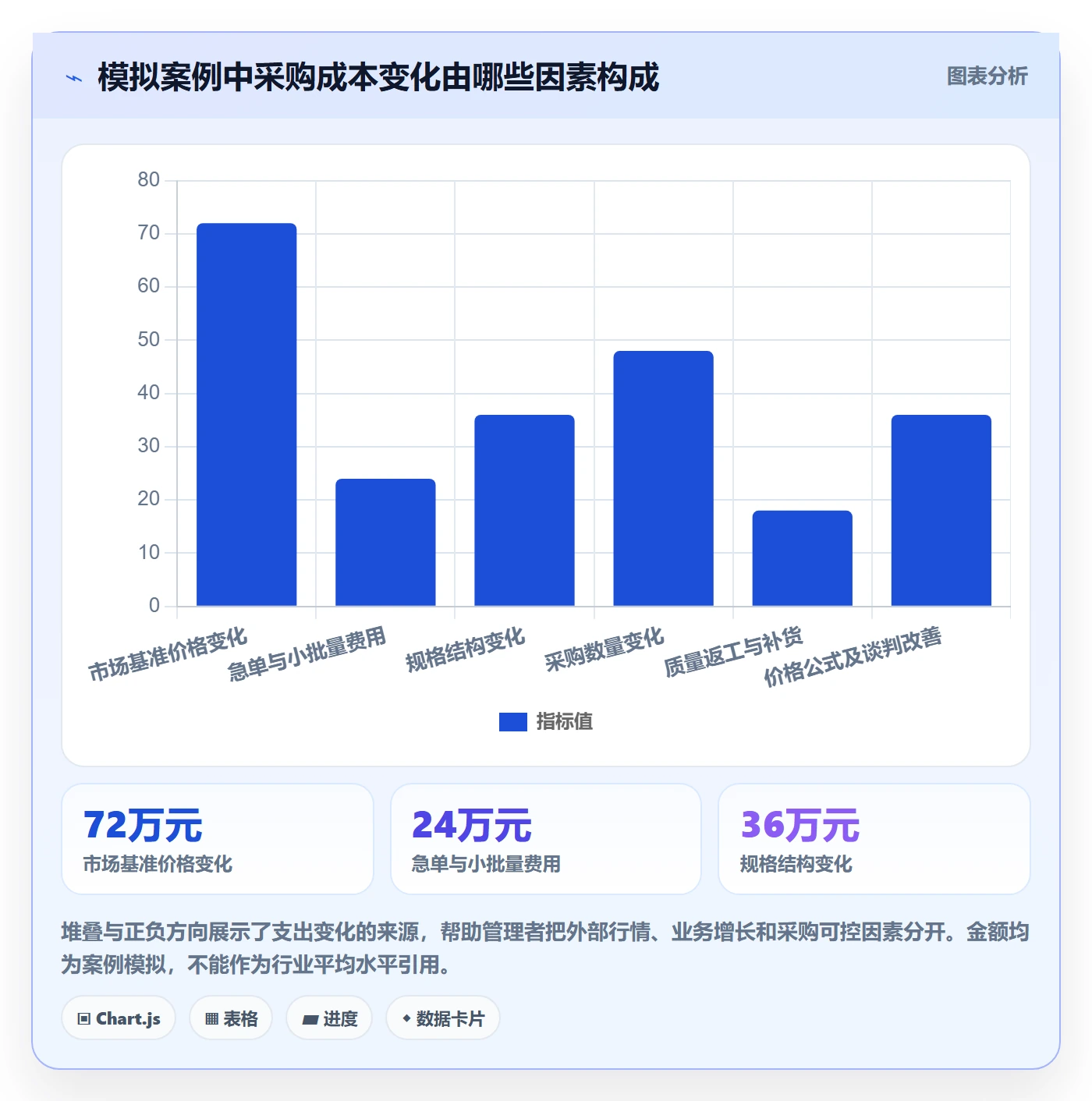Image resolution: width=1092 pixels, height=1101 pixels.
Task: Select the 进度 tag
Action: coord(329,1018)
